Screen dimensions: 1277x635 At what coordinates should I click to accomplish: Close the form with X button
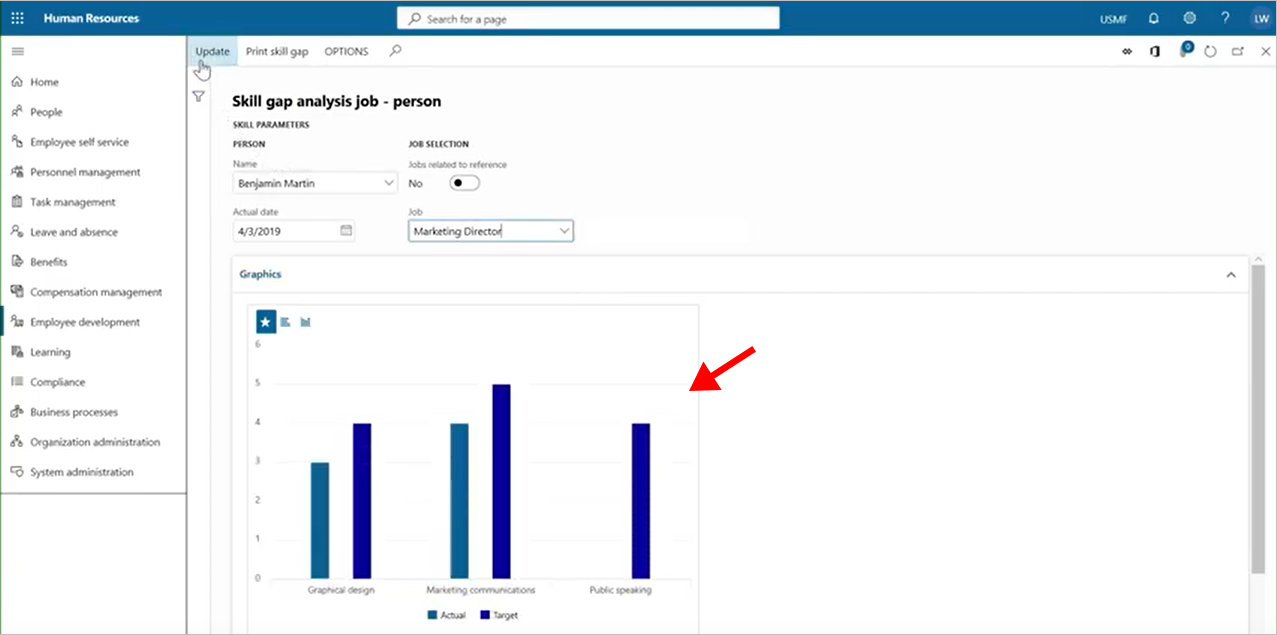coord(1265,52)
